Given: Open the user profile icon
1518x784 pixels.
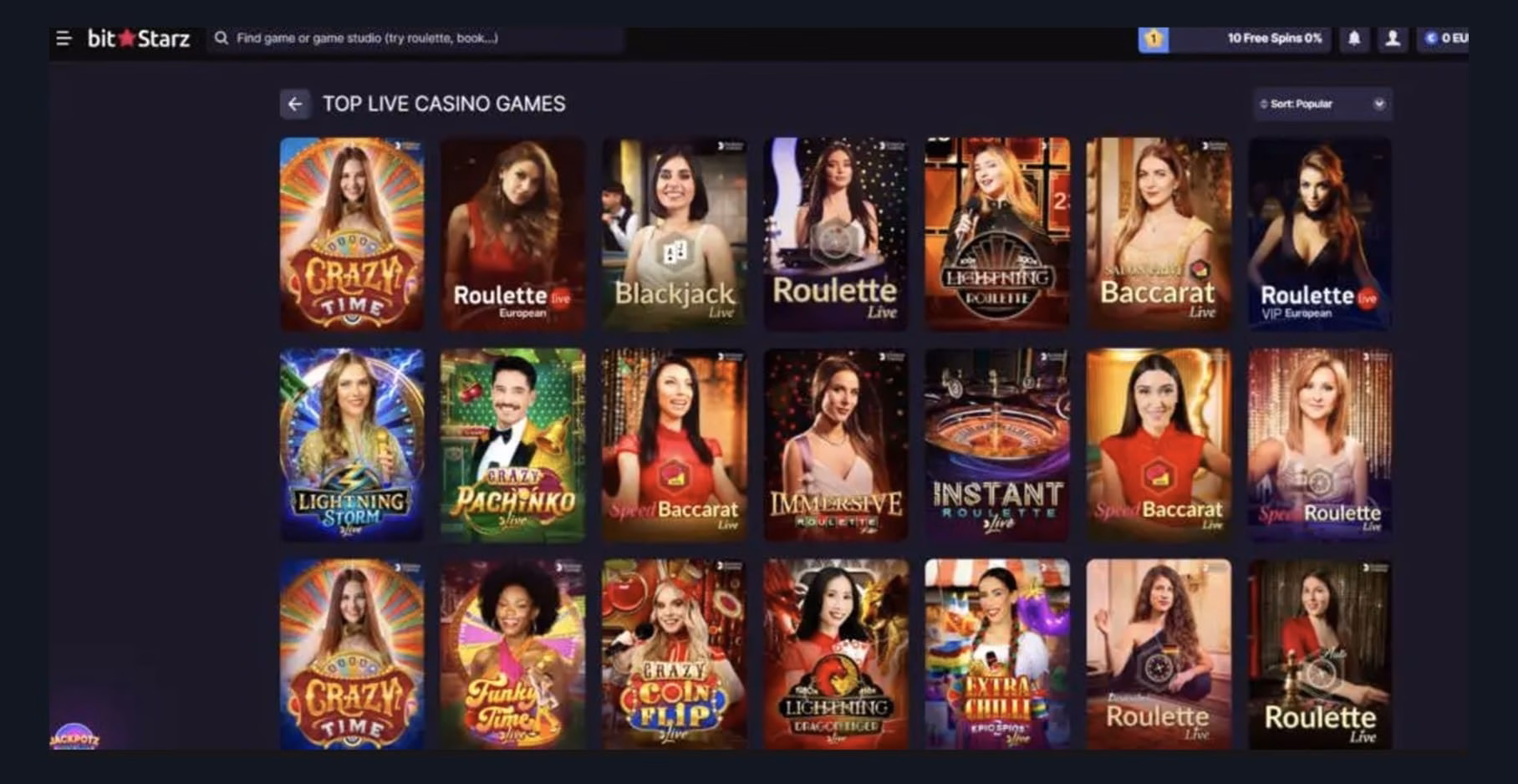Looking at the screenshot, I should [x=1393, y=38].
